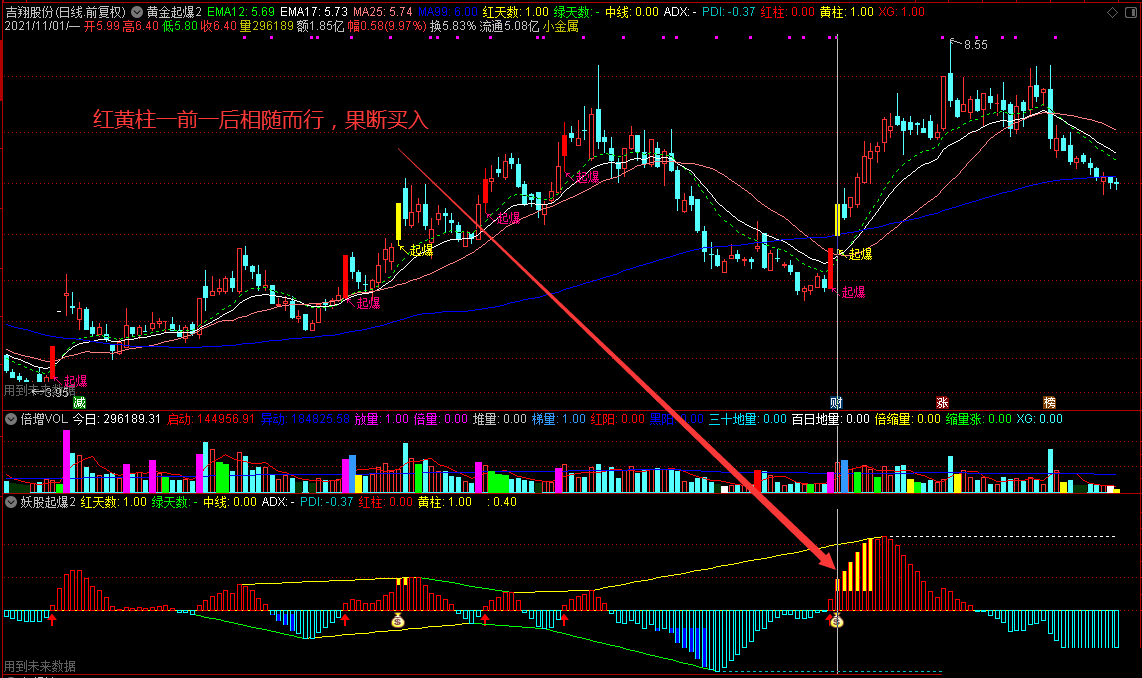Image resolution: width=1142 pixels, height=678 pixels.
Task: Click 今日: 296189.31 in the volume panel
Action: point(117,419)
